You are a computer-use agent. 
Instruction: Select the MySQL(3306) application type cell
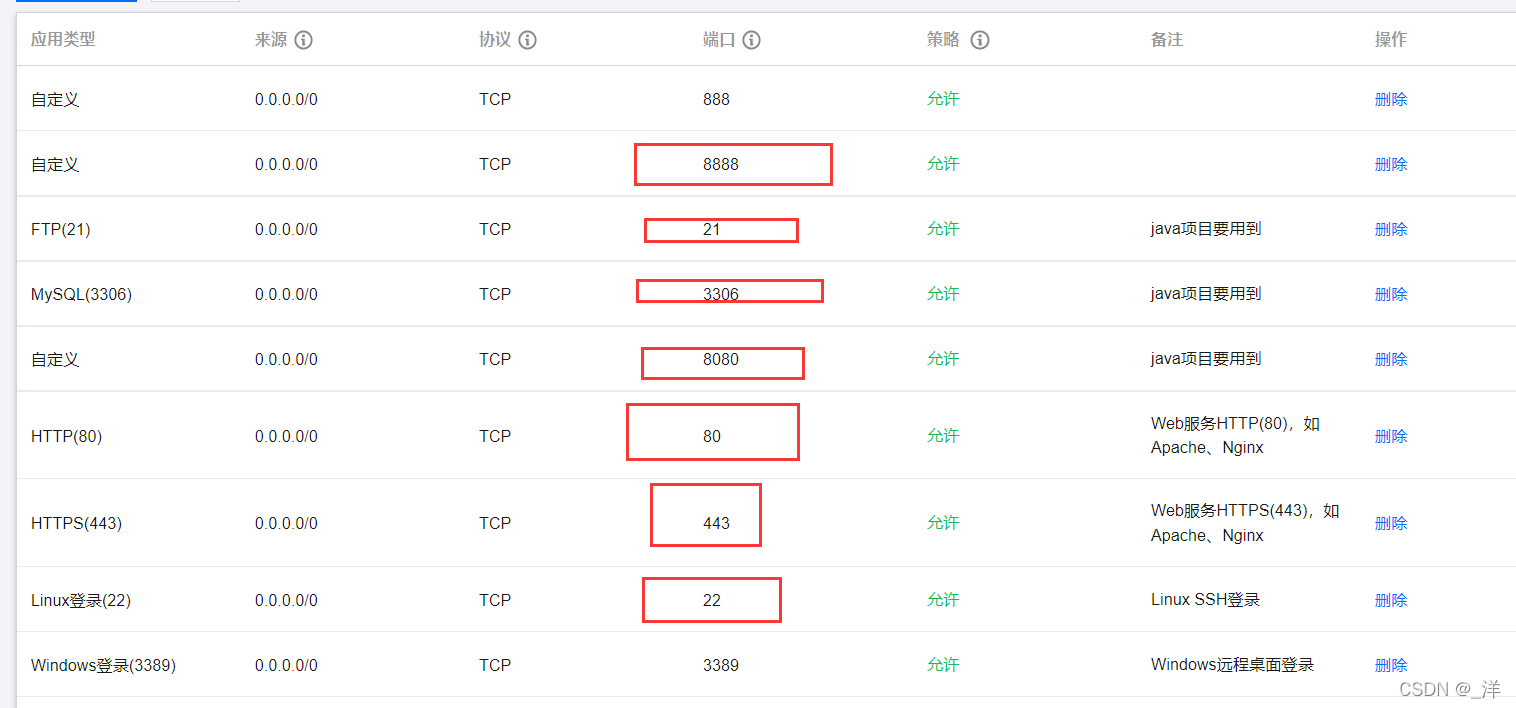pos(81,294)
